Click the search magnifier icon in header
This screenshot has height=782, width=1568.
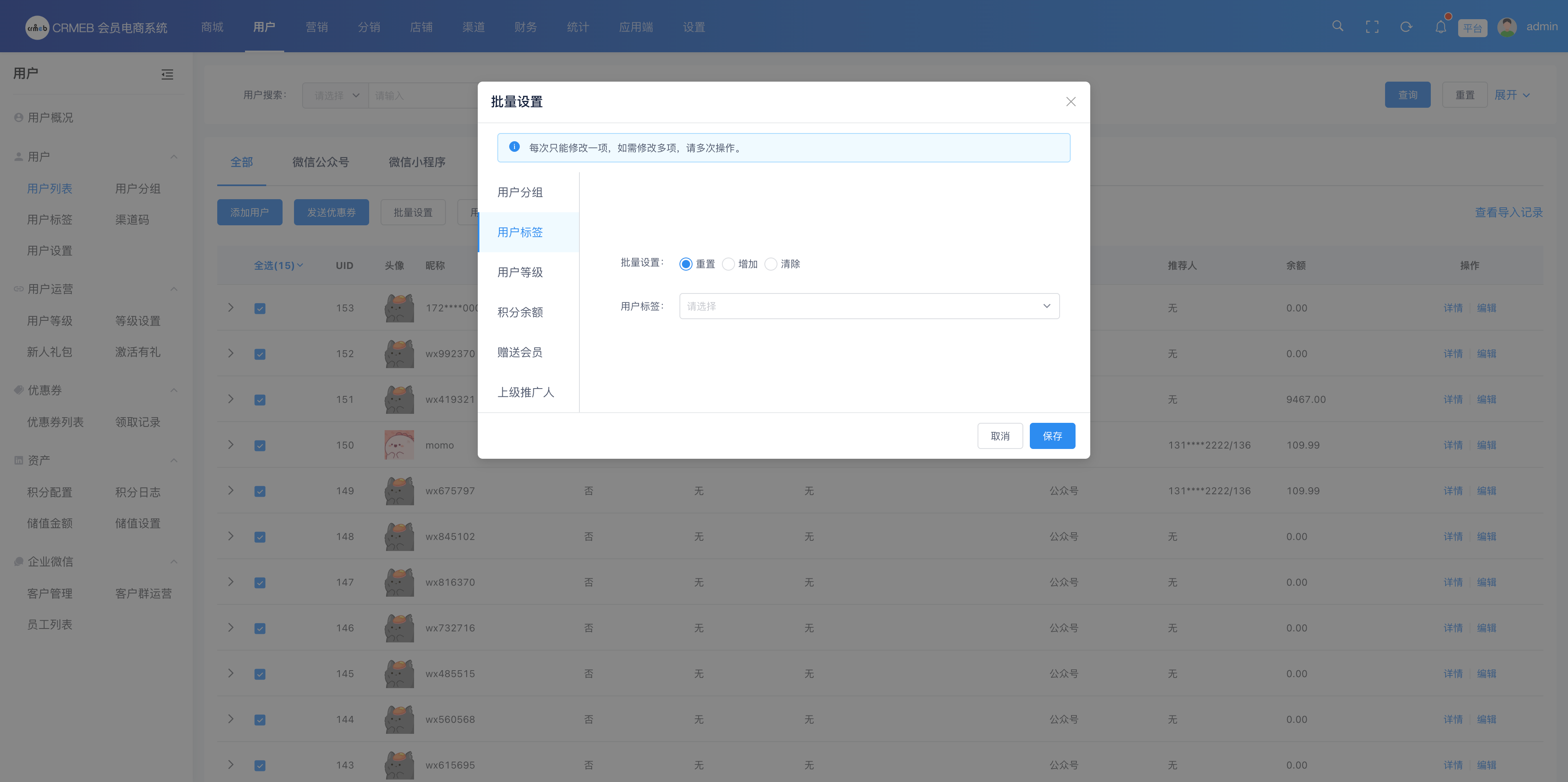pos(1337,26)
